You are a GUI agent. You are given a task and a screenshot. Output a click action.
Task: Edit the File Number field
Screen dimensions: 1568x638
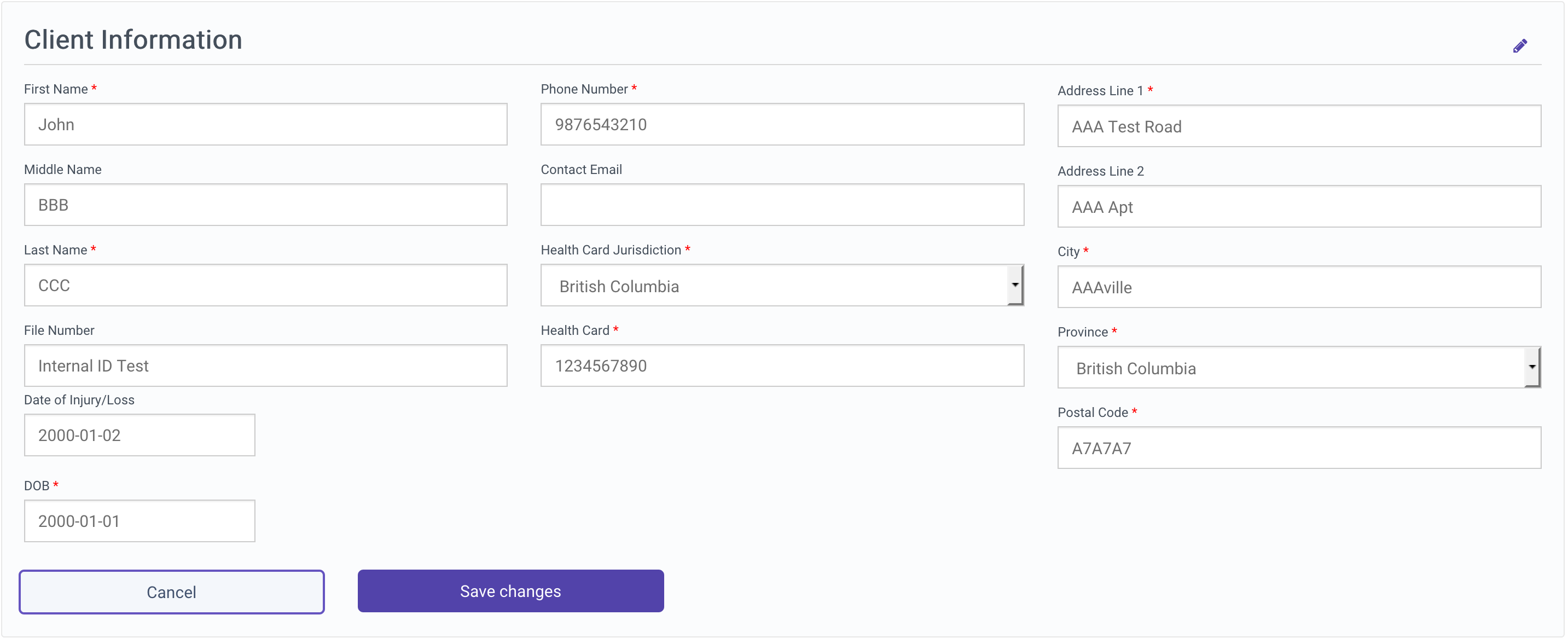click(x=265, y=366)
